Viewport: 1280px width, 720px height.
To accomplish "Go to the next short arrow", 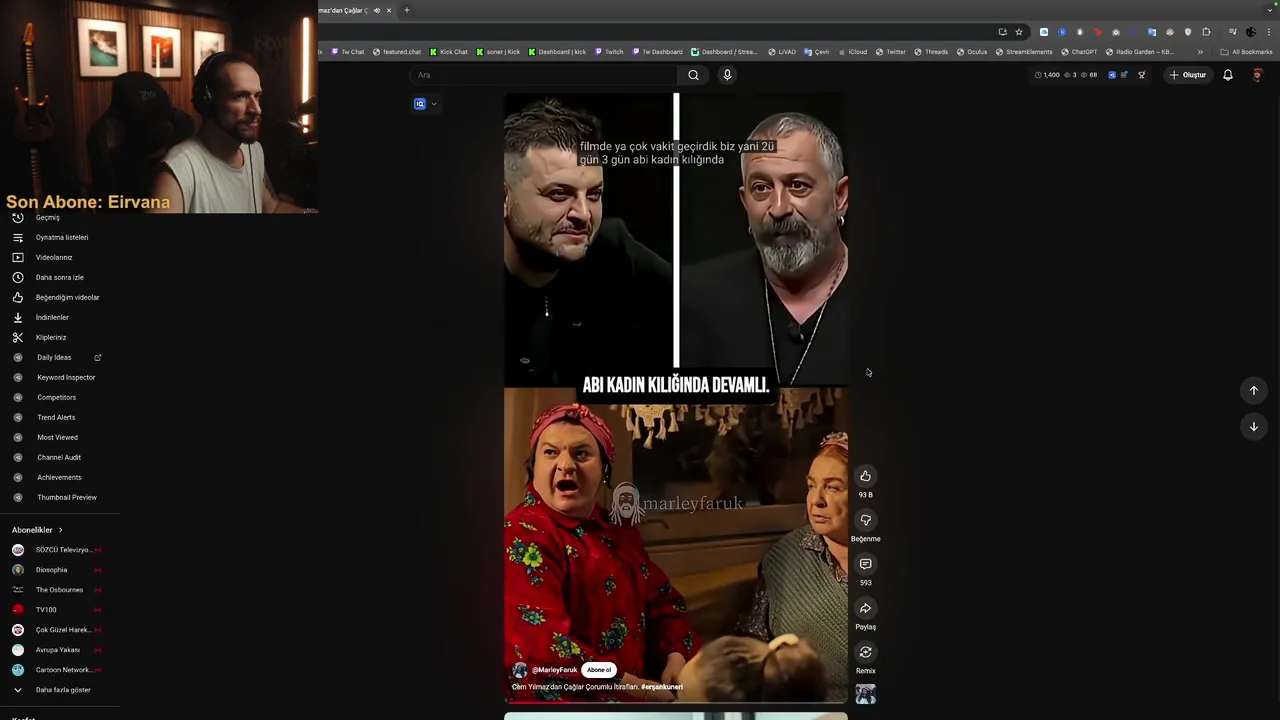I will click(1254, 427).
